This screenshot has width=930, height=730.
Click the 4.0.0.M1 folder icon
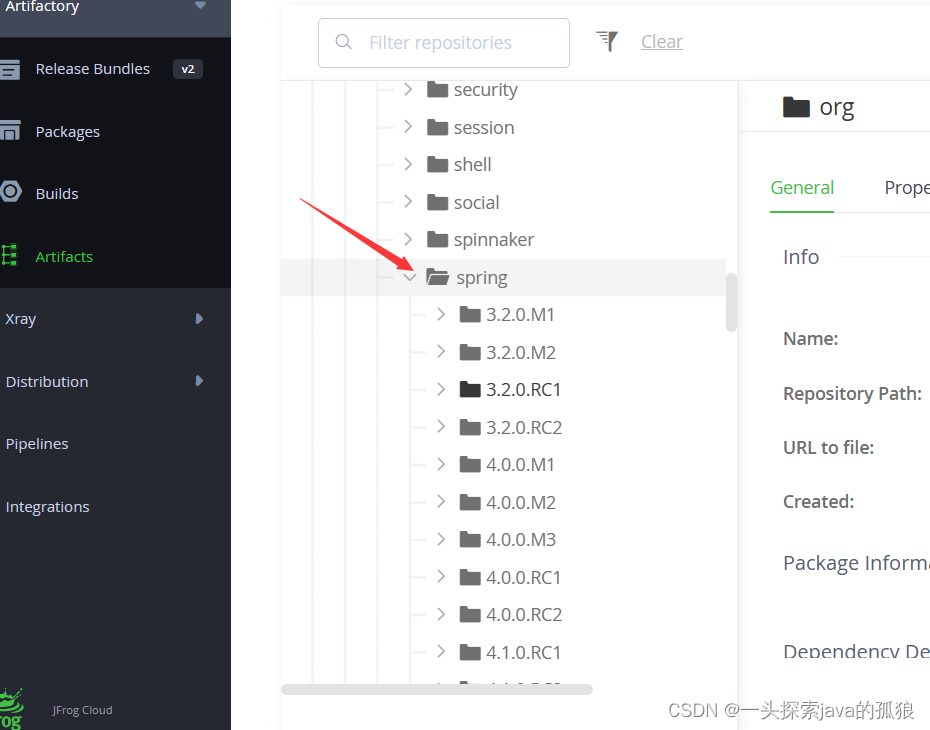pyautogui.click(x=470, y=464)
